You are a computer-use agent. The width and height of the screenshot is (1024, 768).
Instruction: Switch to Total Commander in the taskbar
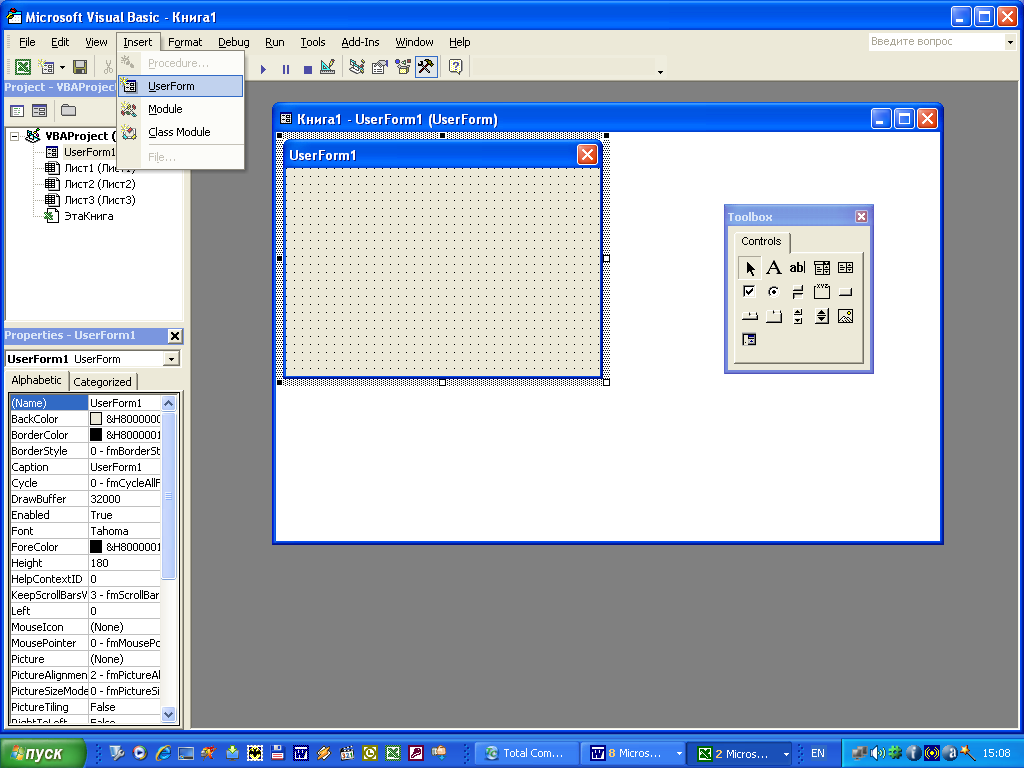tap(526, 754)
